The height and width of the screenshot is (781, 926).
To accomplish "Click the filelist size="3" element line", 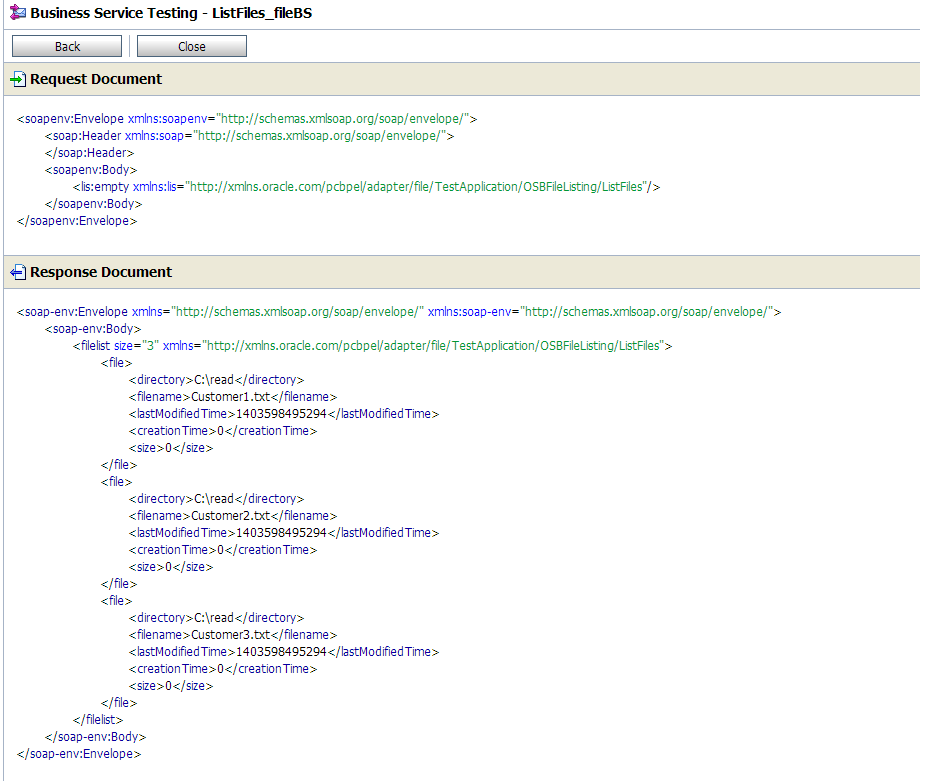I will coord(372,346).
